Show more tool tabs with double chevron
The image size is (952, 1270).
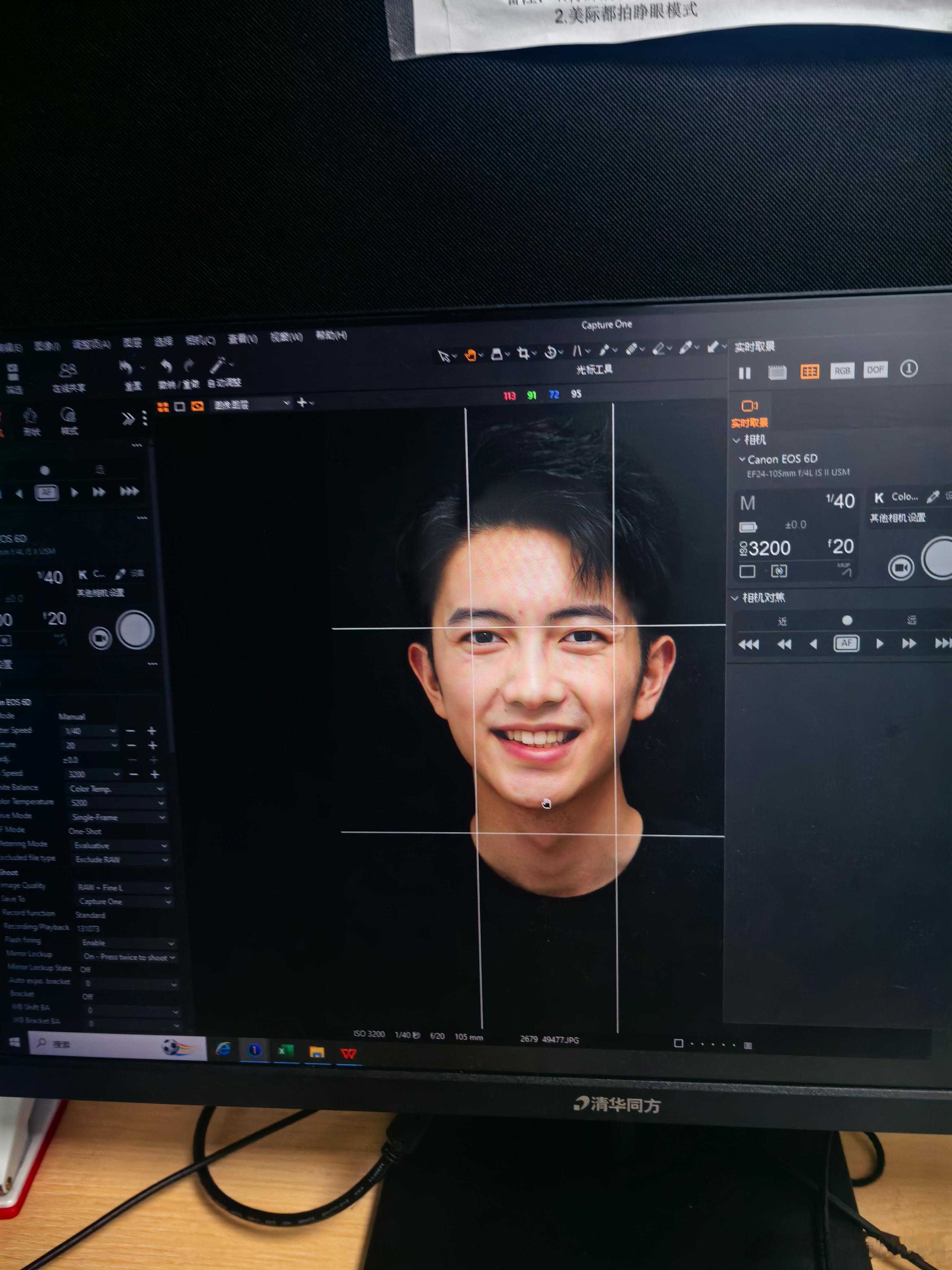(x=128, y=419)
